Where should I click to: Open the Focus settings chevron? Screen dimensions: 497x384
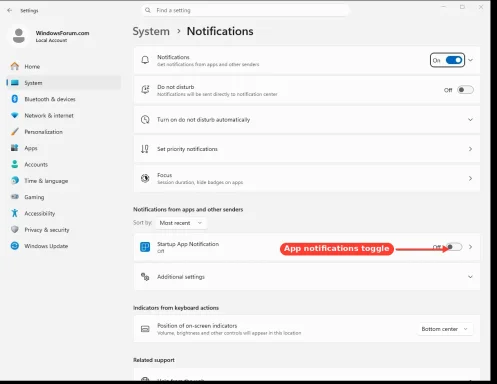pos(470,178)
